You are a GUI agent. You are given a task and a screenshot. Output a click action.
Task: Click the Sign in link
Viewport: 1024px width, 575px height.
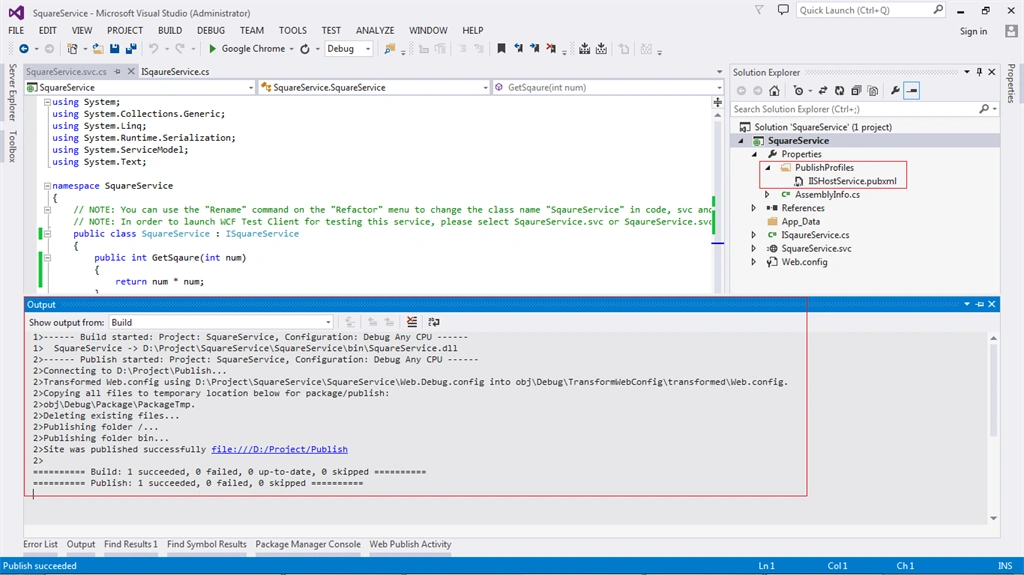[x=973, y=31]
